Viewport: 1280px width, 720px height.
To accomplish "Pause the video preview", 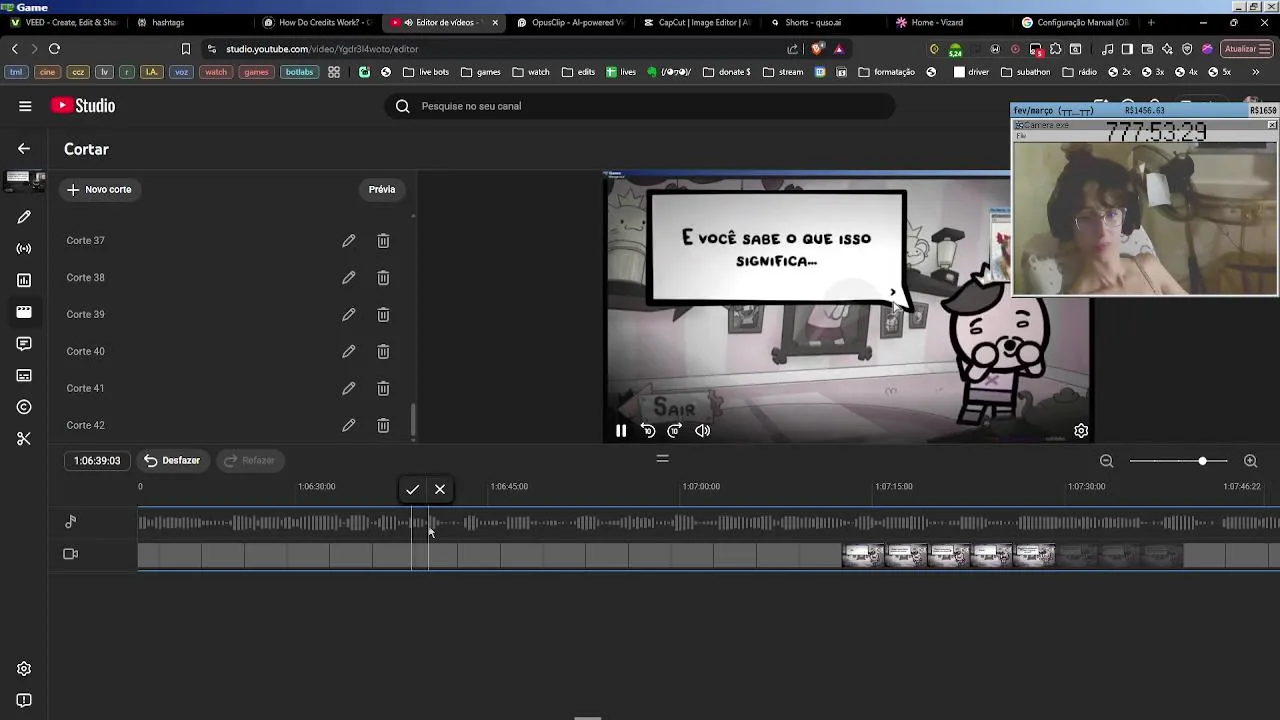I will click(x=621, y=431).
